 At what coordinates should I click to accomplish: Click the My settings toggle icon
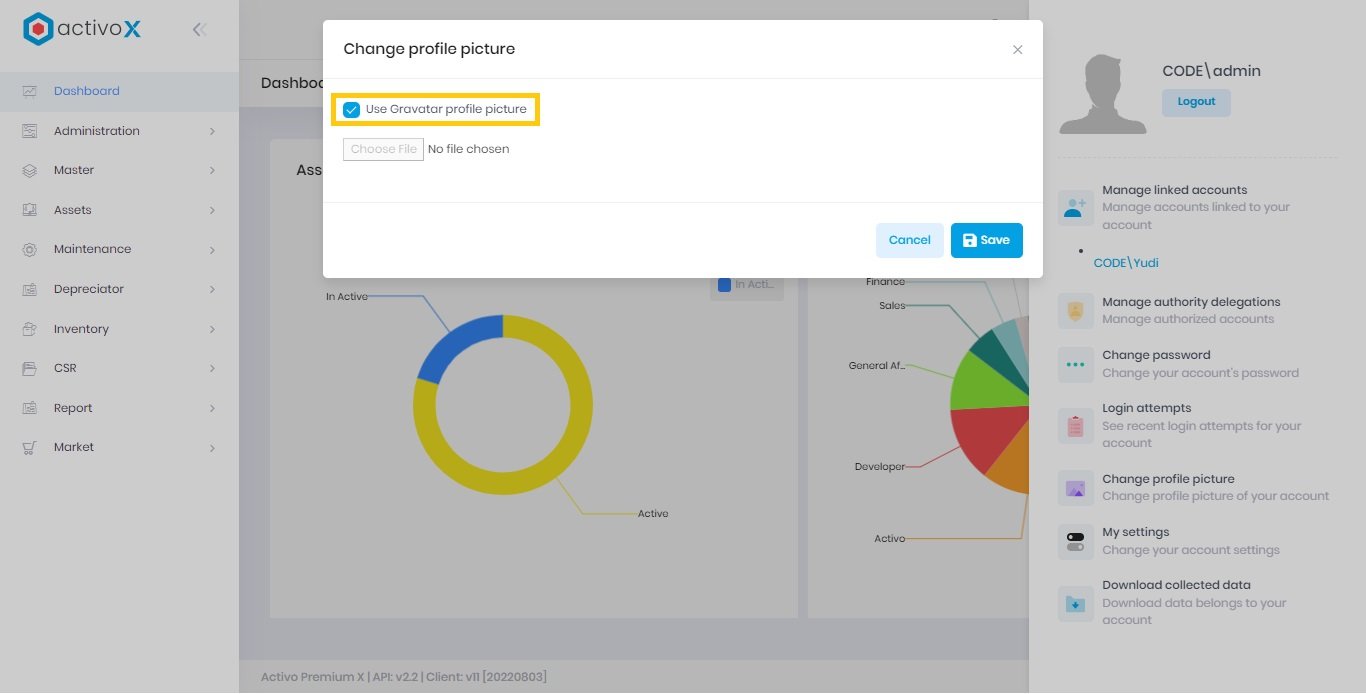click(1075, 541)
